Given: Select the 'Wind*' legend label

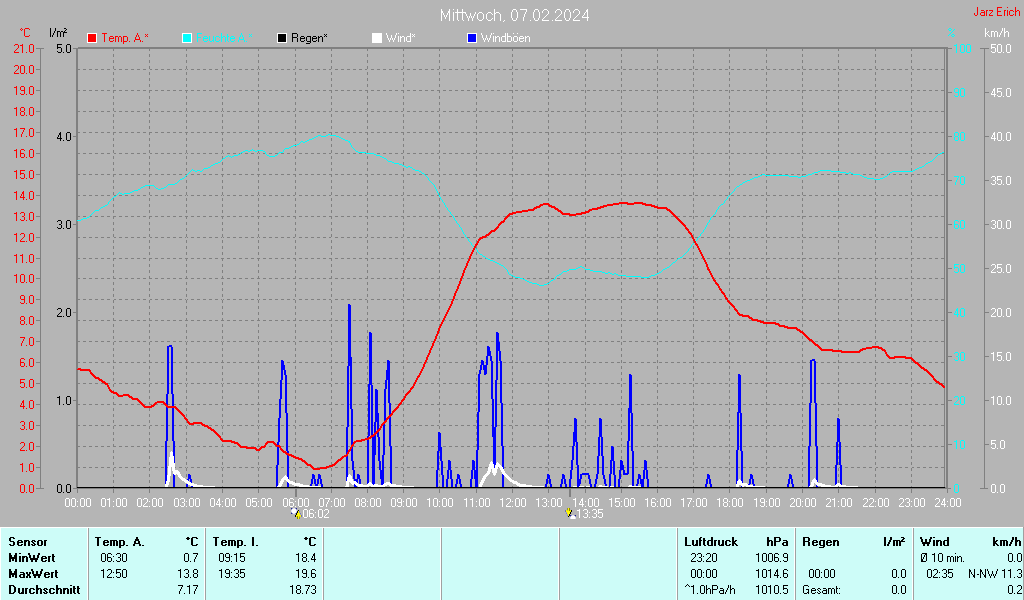Looking at the screenshot, I should 400,39.
